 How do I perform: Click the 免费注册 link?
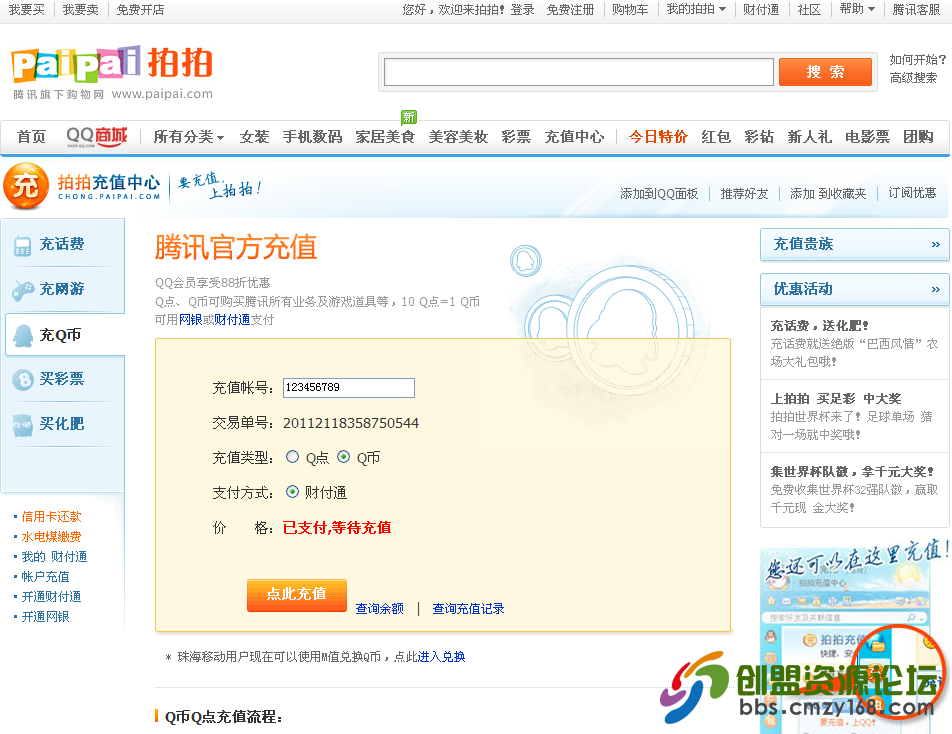(x=570, y=10)
